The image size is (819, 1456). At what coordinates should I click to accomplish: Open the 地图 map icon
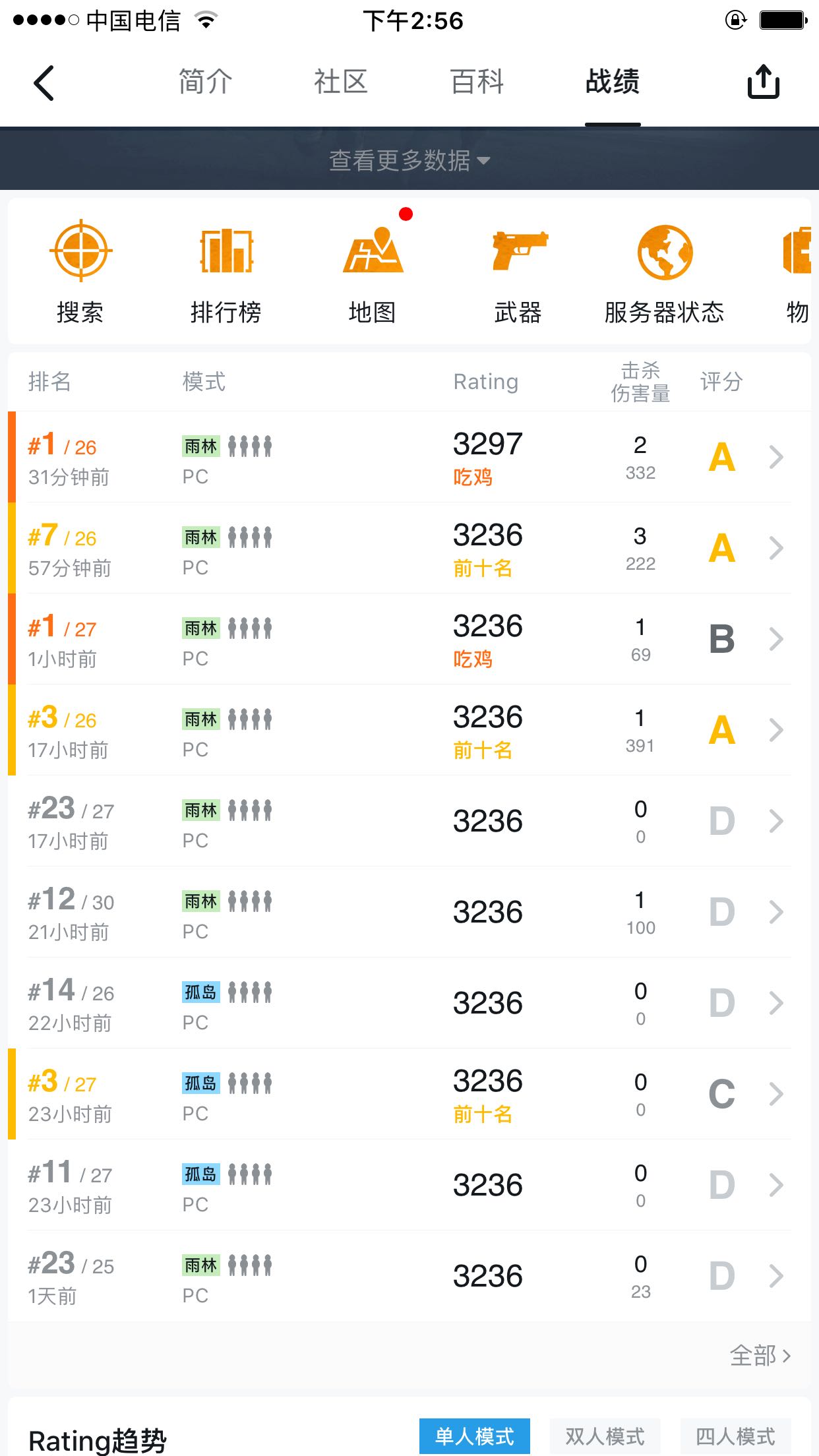pos(373,251)
